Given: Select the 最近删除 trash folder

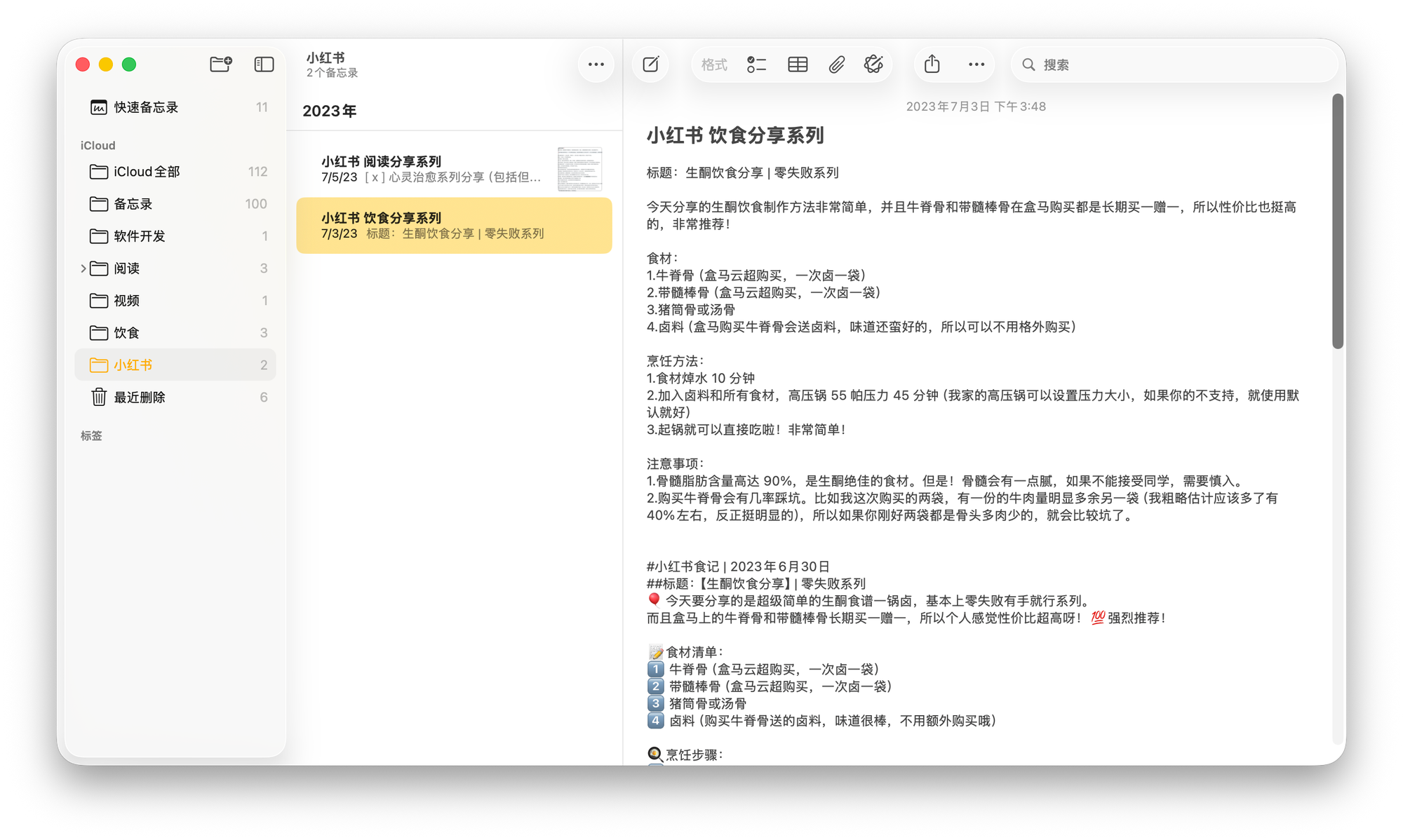Looking at the screenshot, I should tap(140, 398).
